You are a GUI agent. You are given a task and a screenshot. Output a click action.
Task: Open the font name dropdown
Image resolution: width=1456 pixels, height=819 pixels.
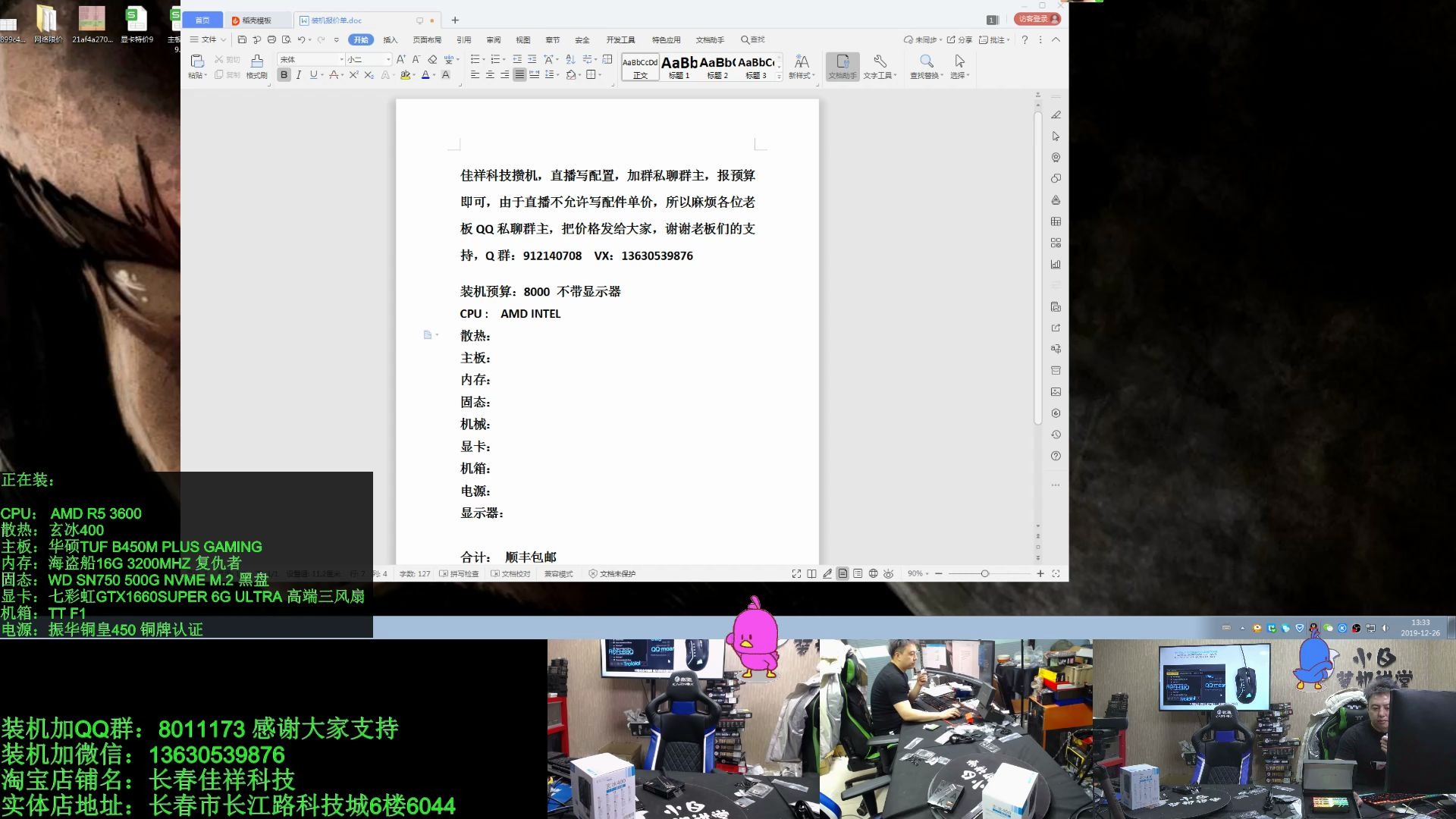[341, 59]
